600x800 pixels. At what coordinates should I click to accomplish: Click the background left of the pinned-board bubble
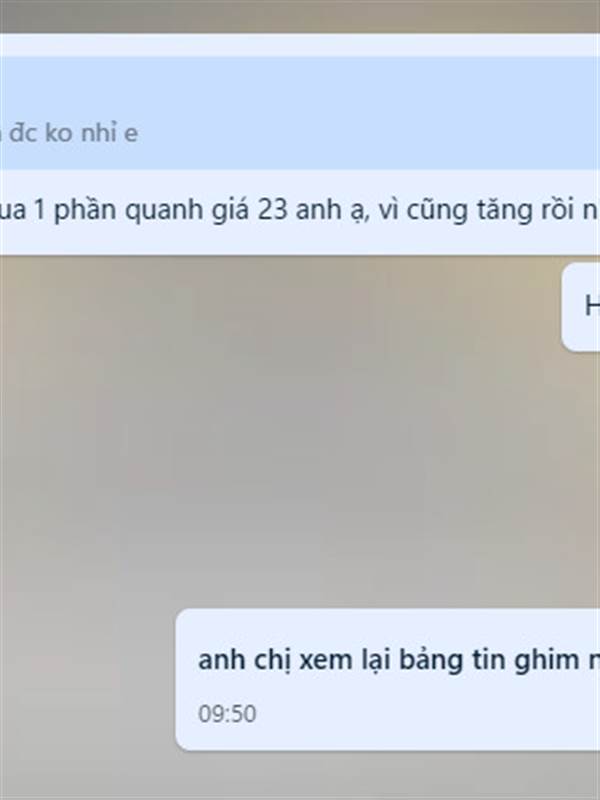click(x=87, y=679)
